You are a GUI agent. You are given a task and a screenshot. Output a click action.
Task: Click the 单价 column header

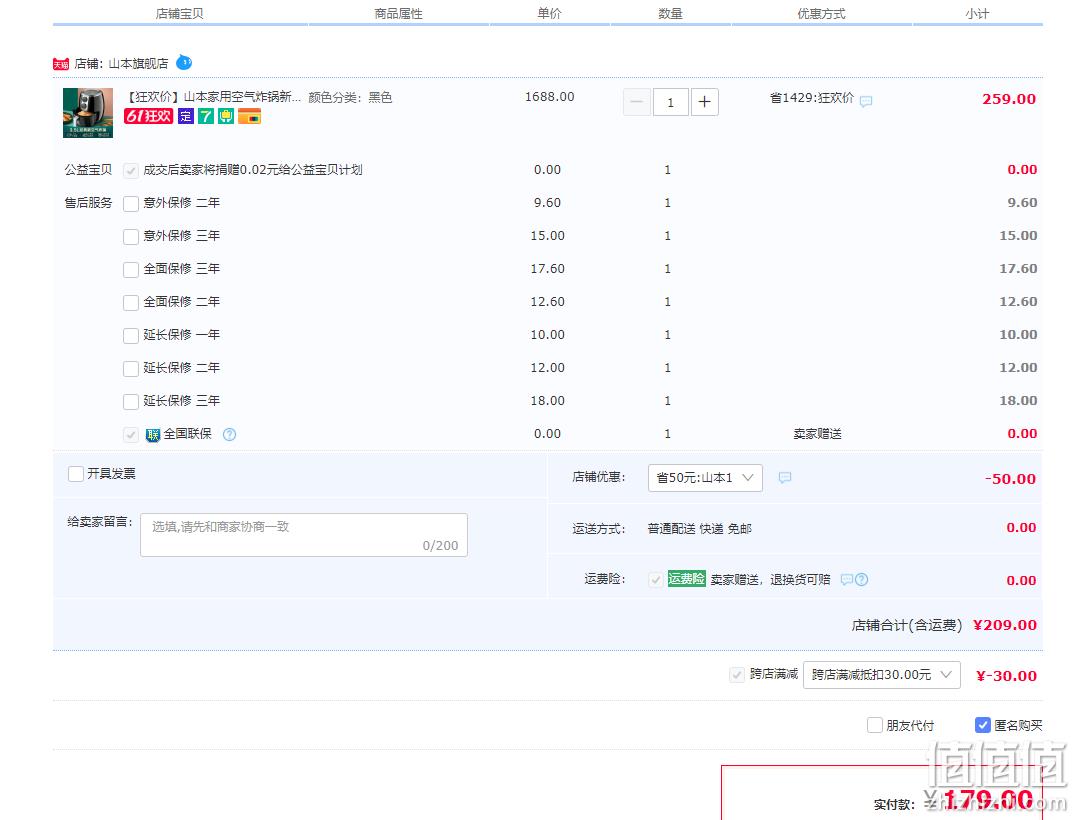coord(549,14)
